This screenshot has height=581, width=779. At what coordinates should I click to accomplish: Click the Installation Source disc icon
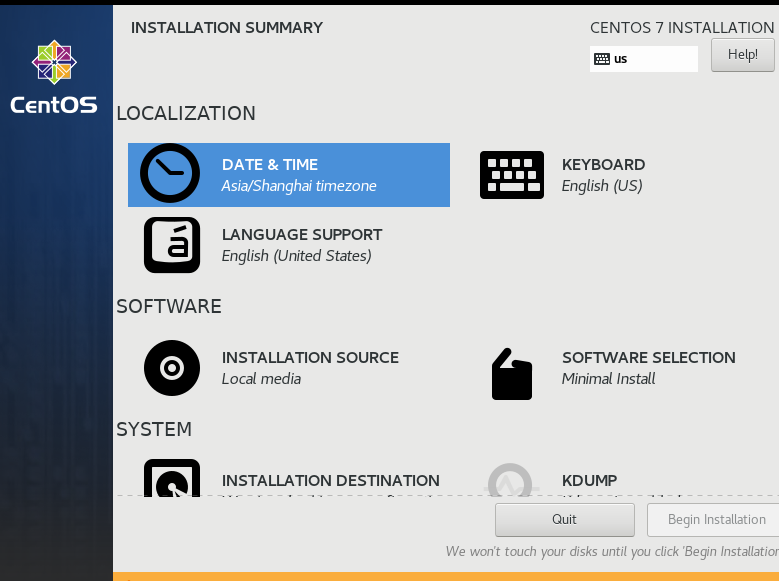point(172,368)
